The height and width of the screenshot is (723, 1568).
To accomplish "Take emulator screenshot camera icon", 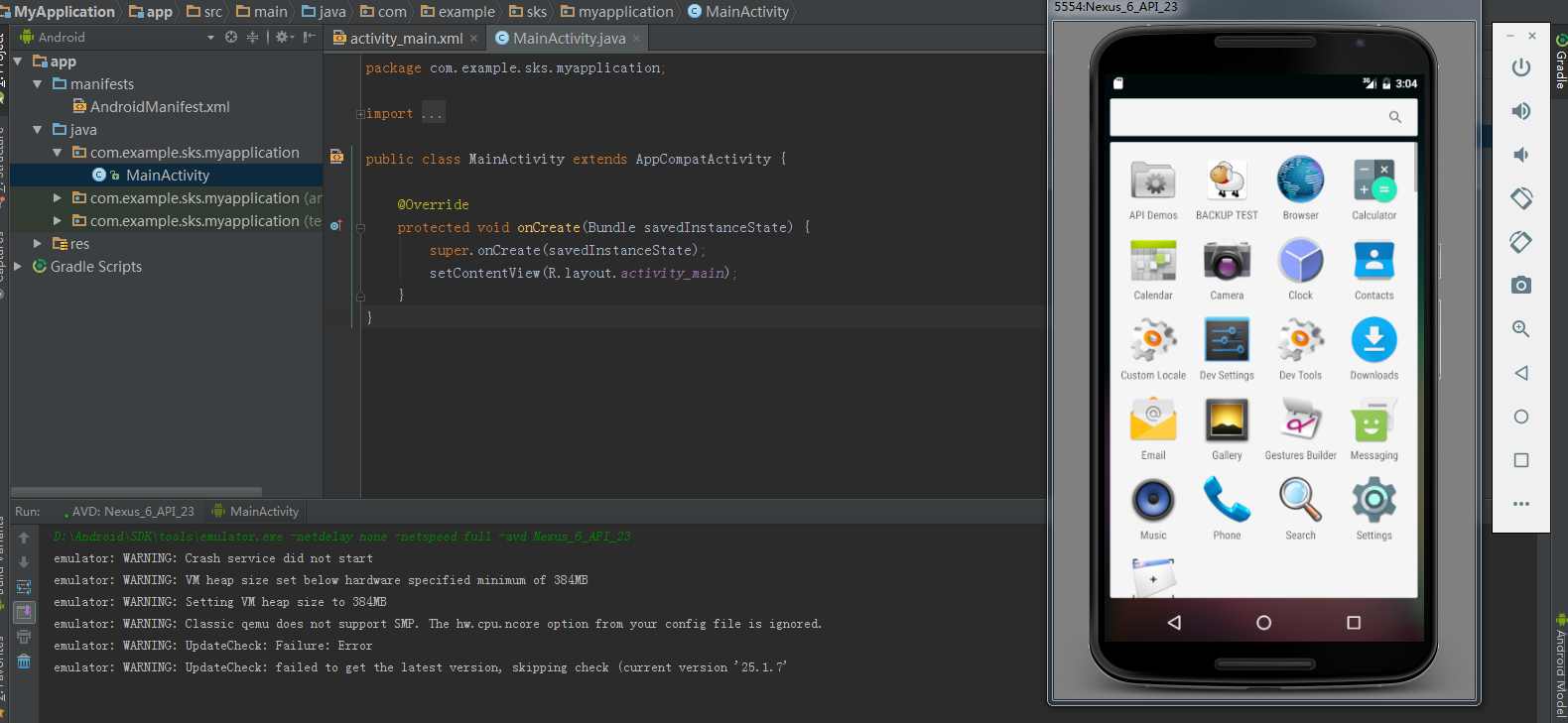I will [x=1521, y=286].
